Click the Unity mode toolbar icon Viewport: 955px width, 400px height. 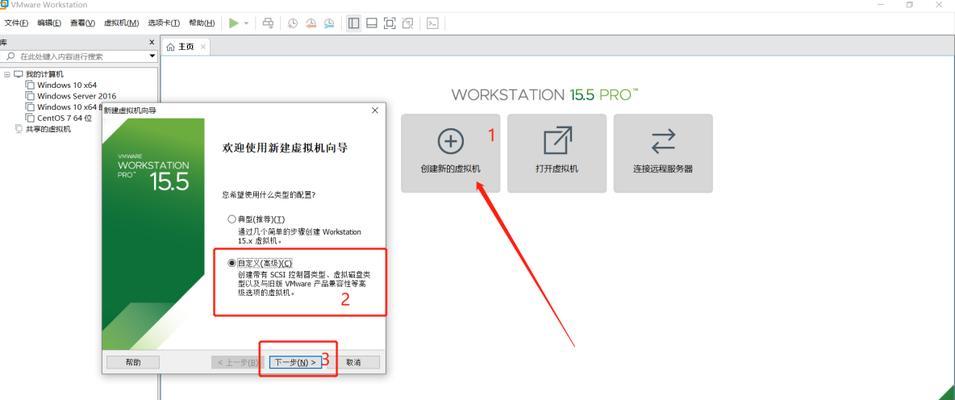coord(408,23)
